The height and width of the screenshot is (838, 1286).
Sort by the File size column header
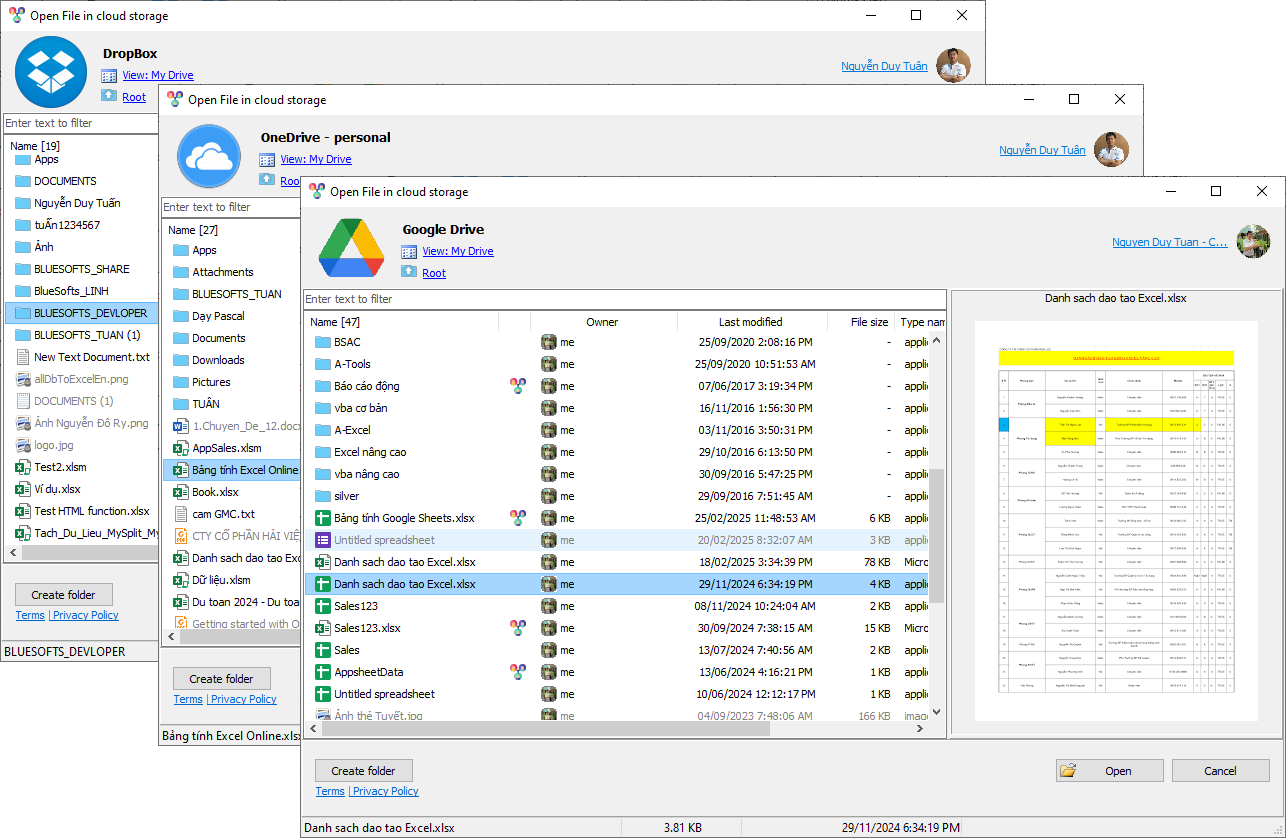click(860, 322)
